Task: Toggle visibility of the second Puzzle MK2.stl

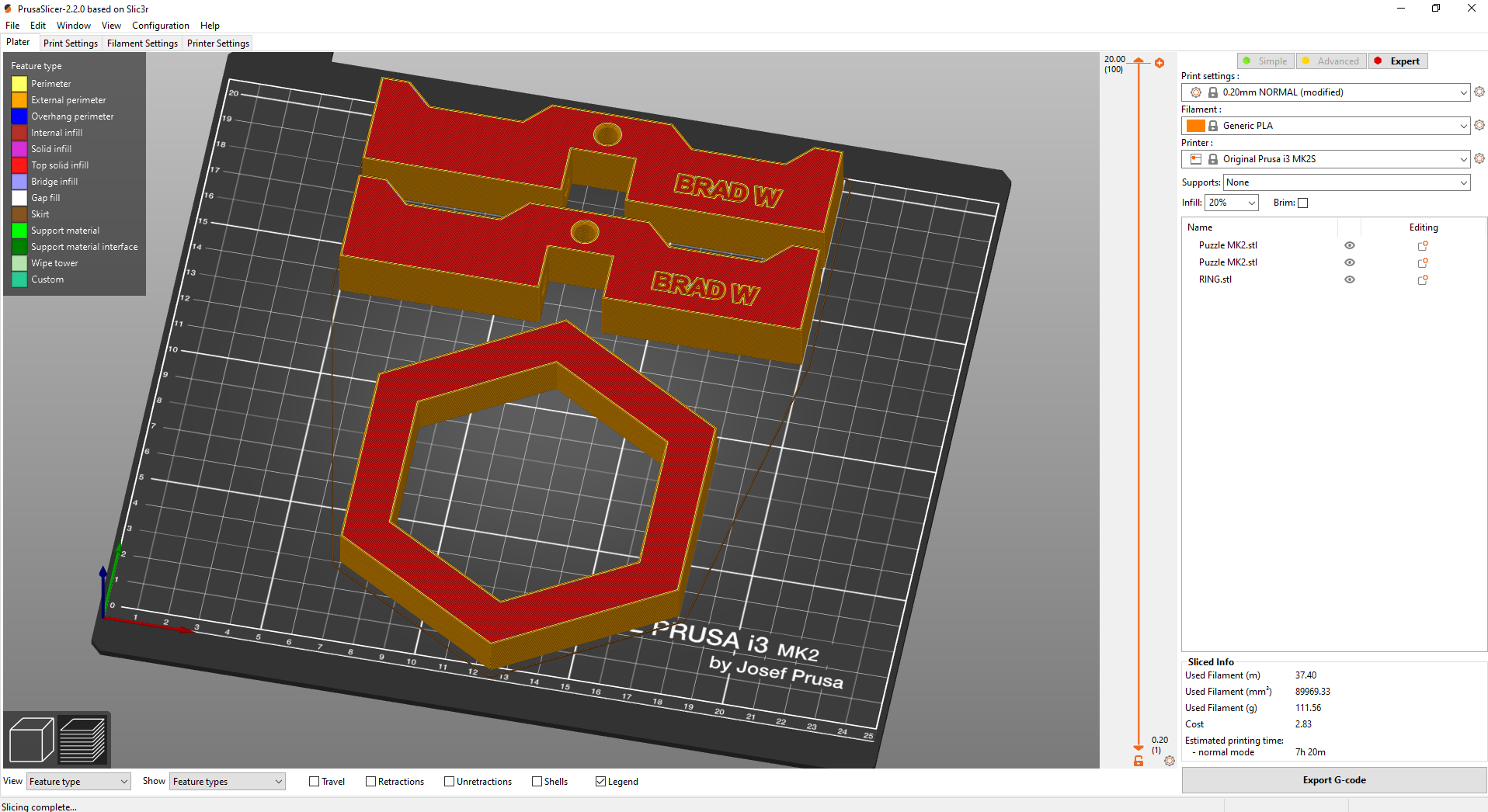Action: 1350,262
